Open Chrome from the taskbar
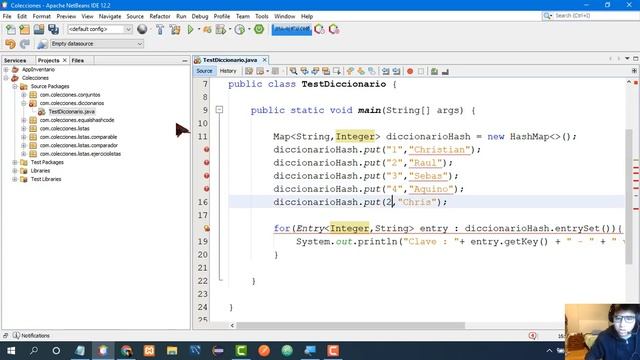Screen dimensions: 640x360 tap(126, 351)
